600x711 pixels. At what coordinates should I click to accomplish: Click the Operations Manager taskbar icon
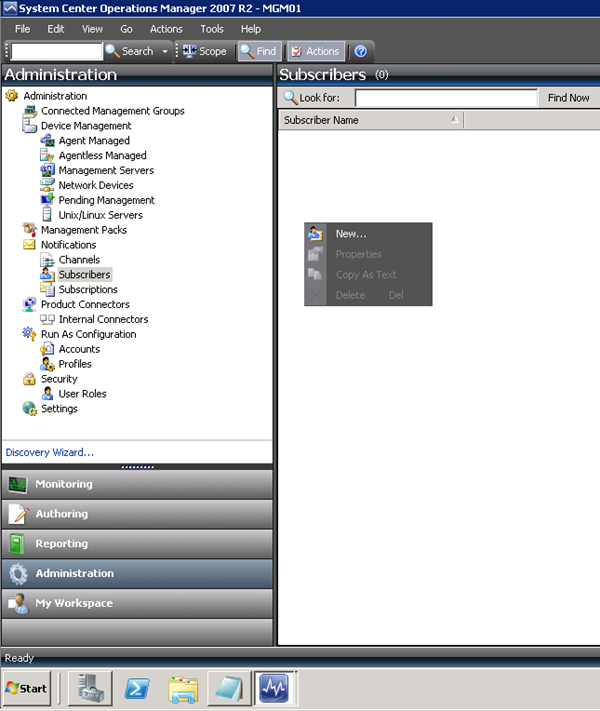click(x=275, y=689)
